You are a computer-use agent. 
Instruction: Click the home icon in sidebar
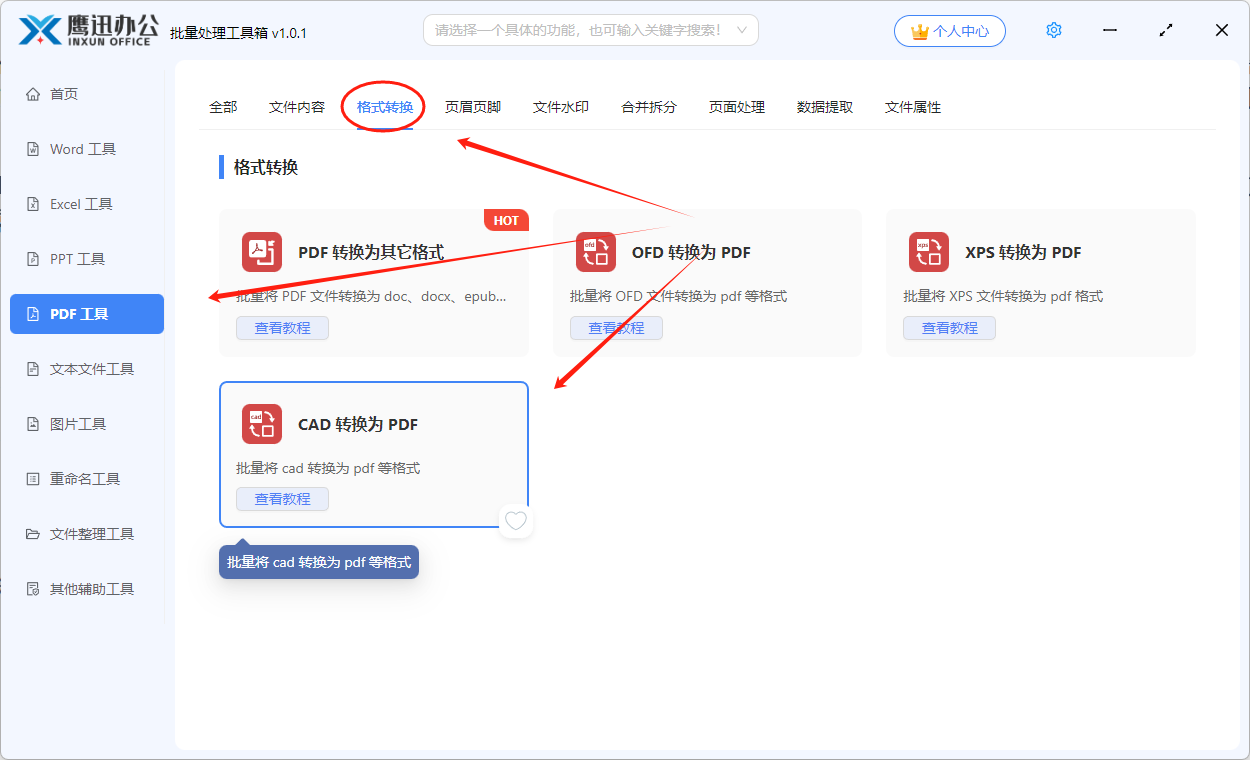click(33, 94)
